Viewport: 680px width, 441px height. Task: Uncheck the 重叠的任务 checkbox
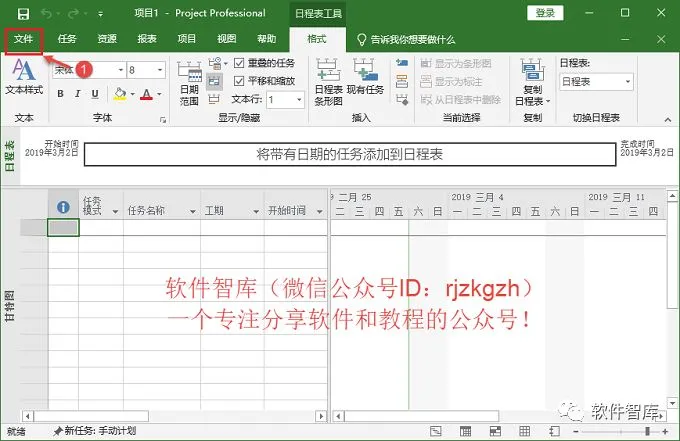tap(239, 63)
